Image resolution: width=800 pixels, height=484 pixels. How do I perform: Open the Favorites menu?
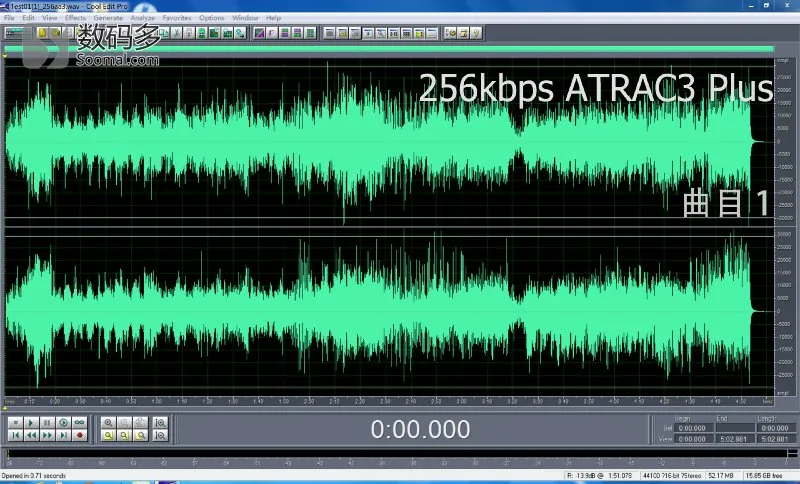tap(177, 18)
